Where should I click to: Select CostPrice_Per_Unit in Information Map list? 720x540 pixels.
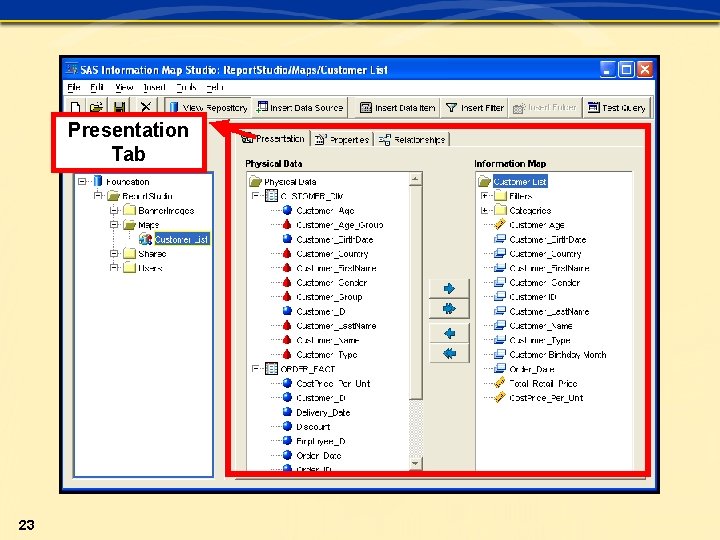546,398
